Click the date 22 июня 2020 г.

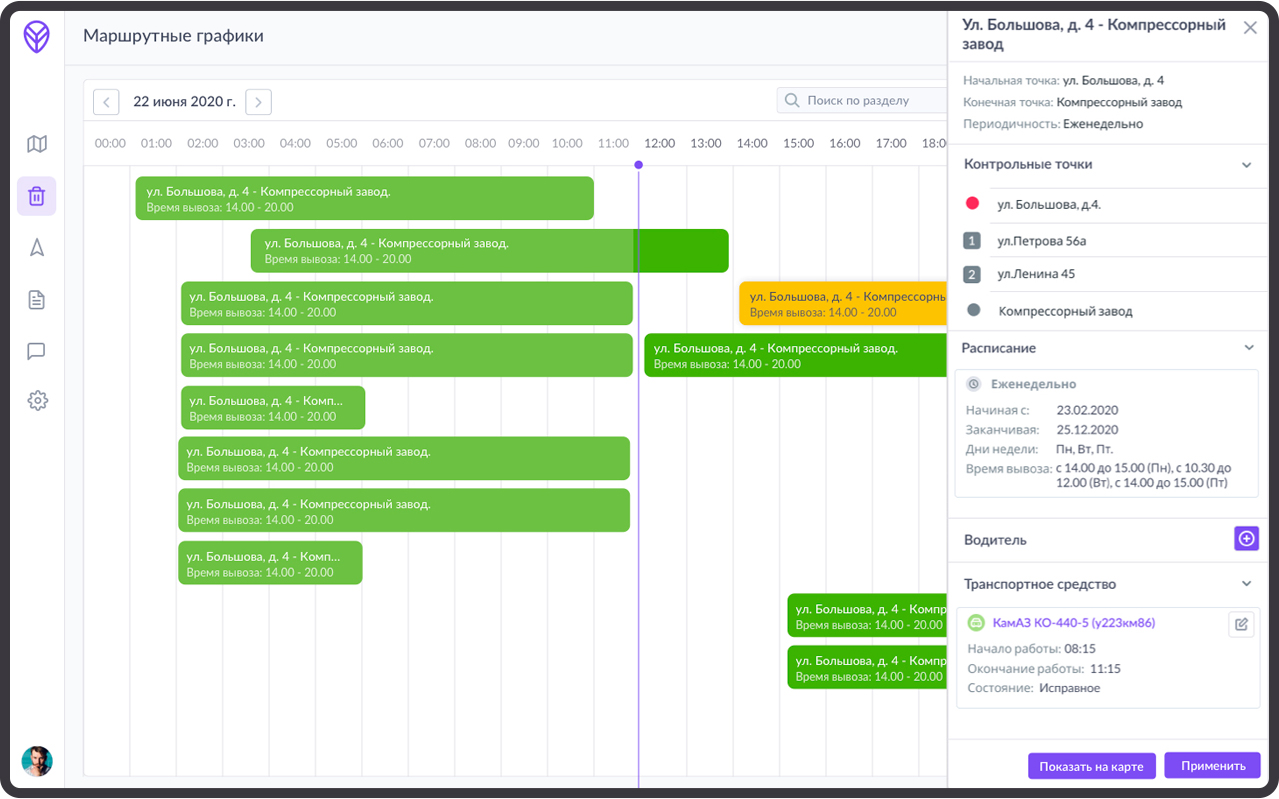(184, 101)
